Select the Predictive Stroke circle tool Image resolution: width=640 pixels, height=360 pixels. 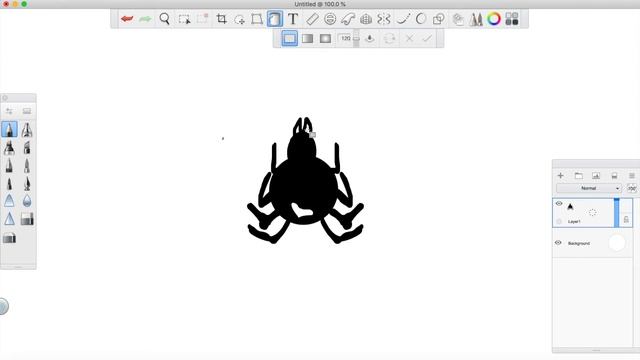pyautogui.click(x=421, y=19)
